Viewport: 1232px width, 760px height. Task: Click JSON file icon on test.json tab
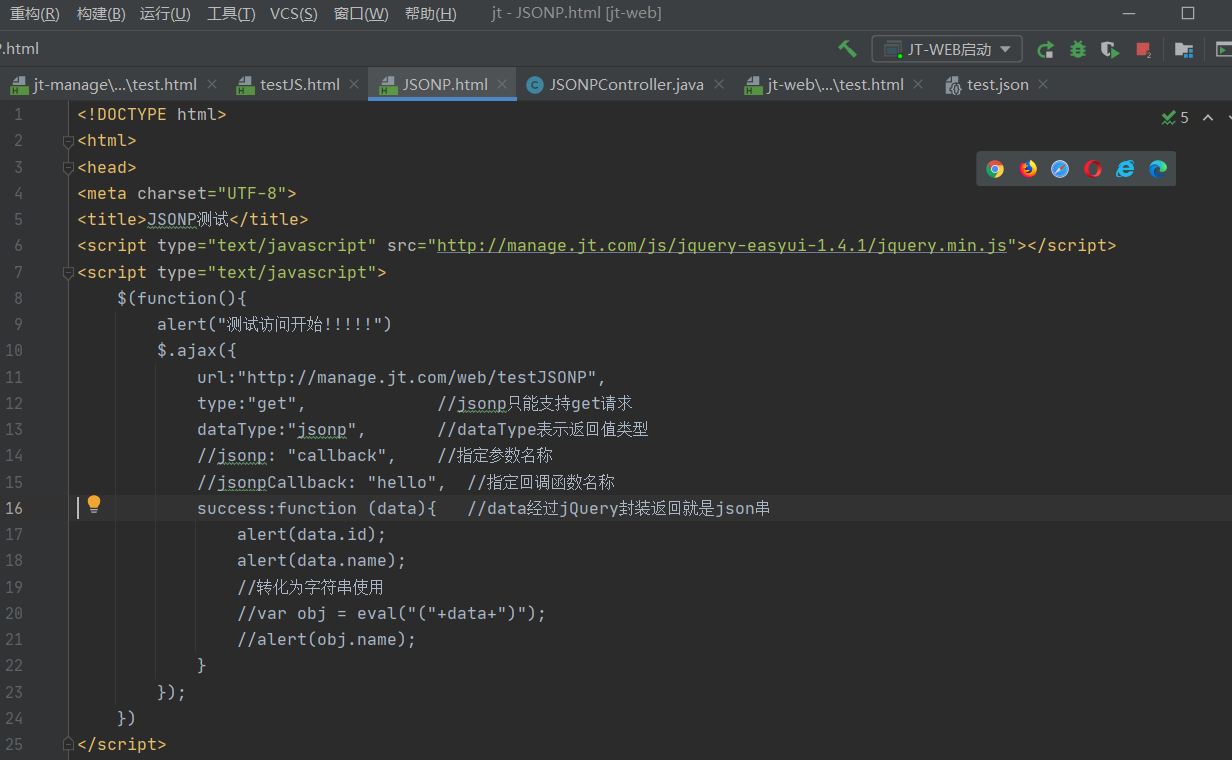[953, 85]
